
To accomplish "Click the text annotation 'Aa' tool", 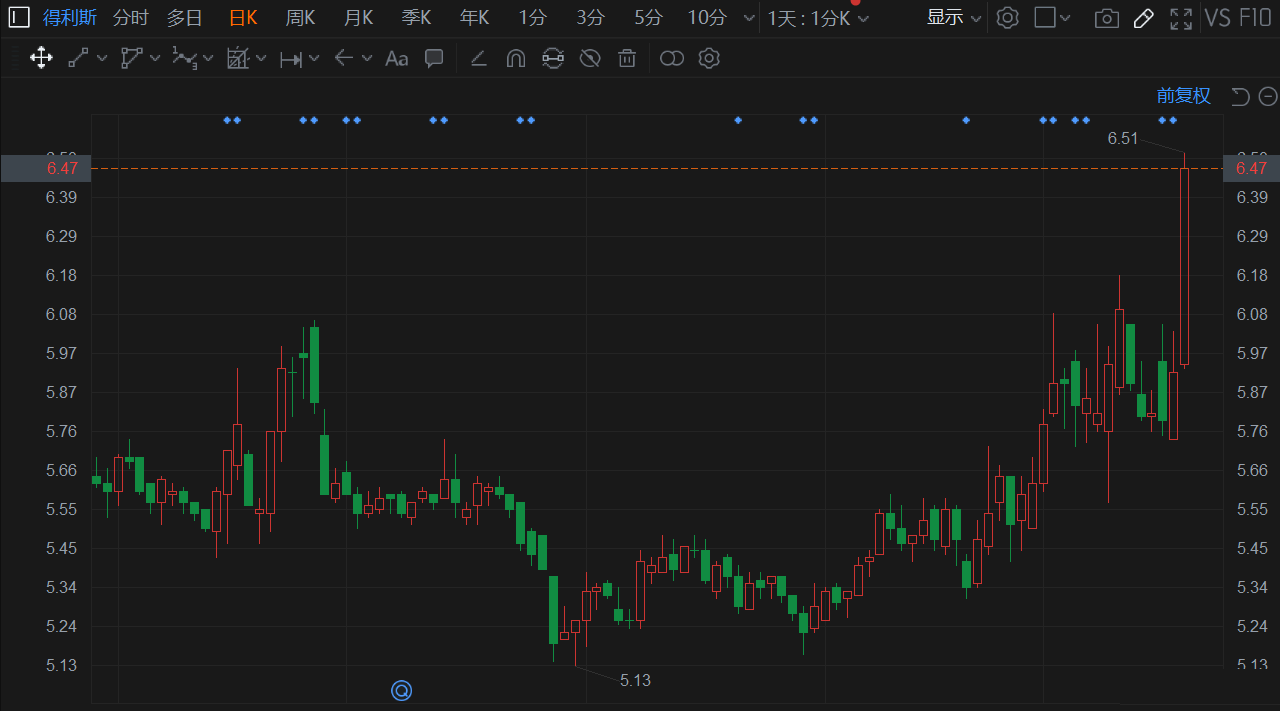I will point(397,58).
